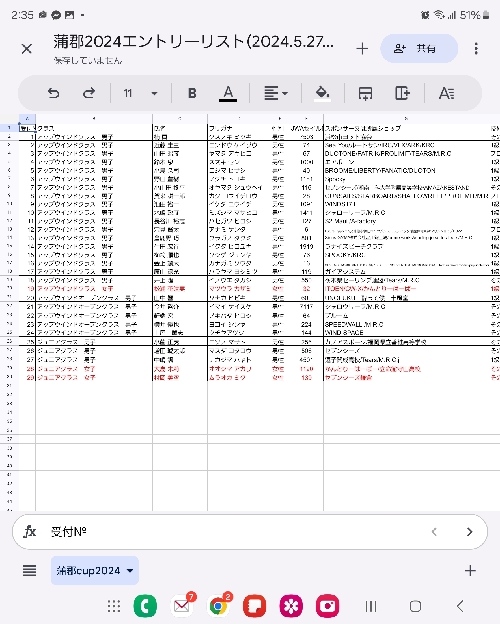Select cell containing SPEEDWALL M.R.C
Image resolution: width=500 pixels, height=624 pixels.
[407, 324]
